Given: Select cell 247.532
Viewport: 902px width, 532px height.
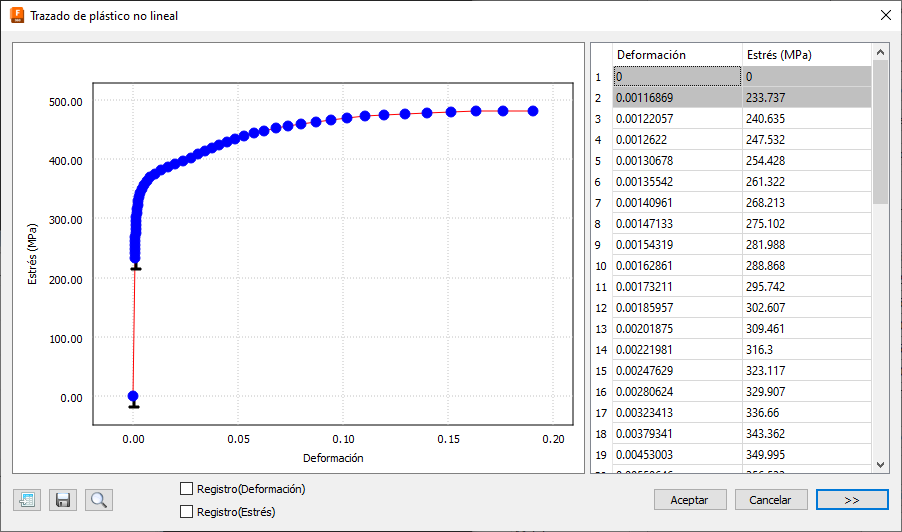Looking at the screenshot, I should (807, 140).
